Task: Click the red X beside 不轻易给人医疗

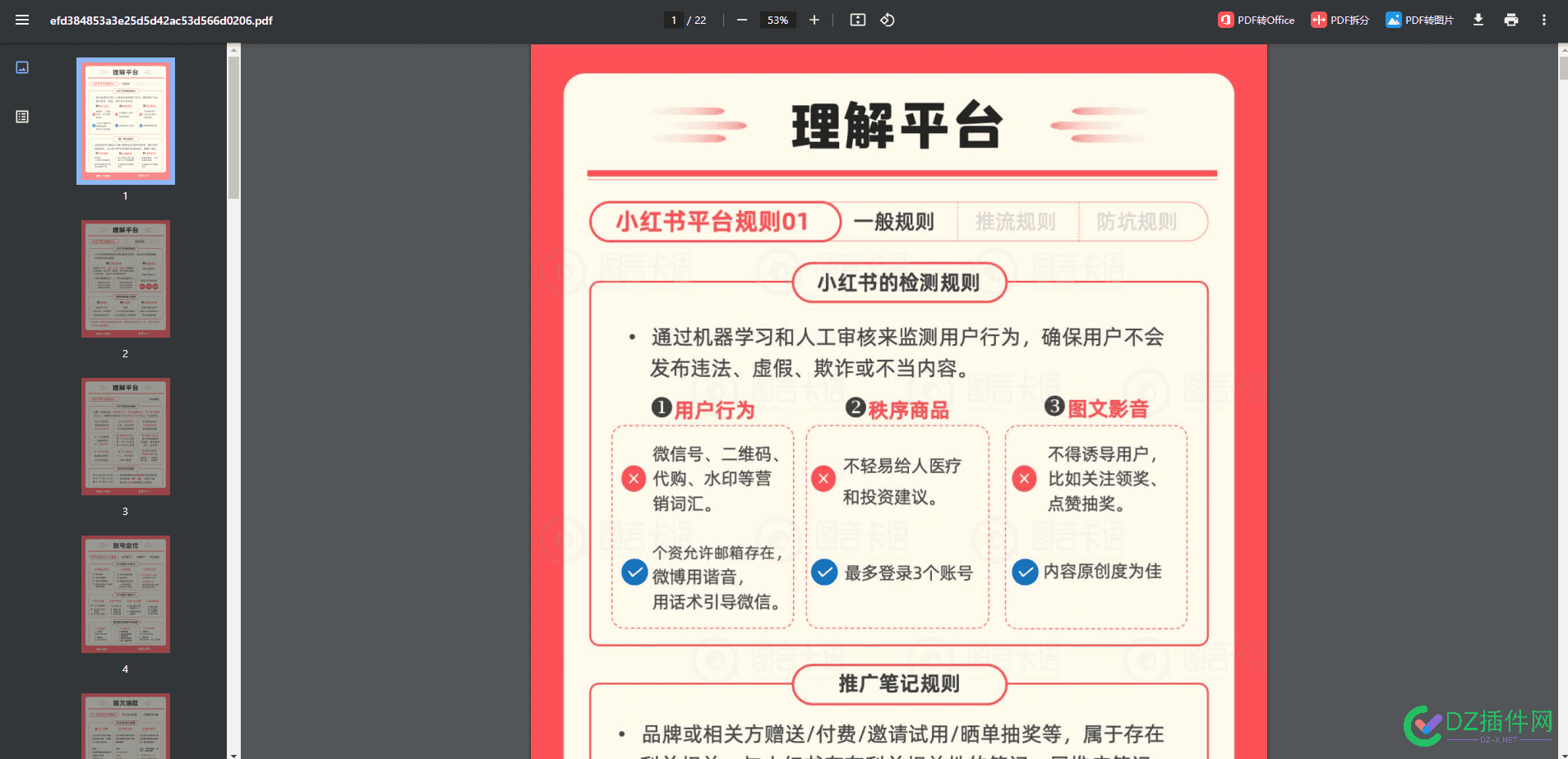Action: 823,478
